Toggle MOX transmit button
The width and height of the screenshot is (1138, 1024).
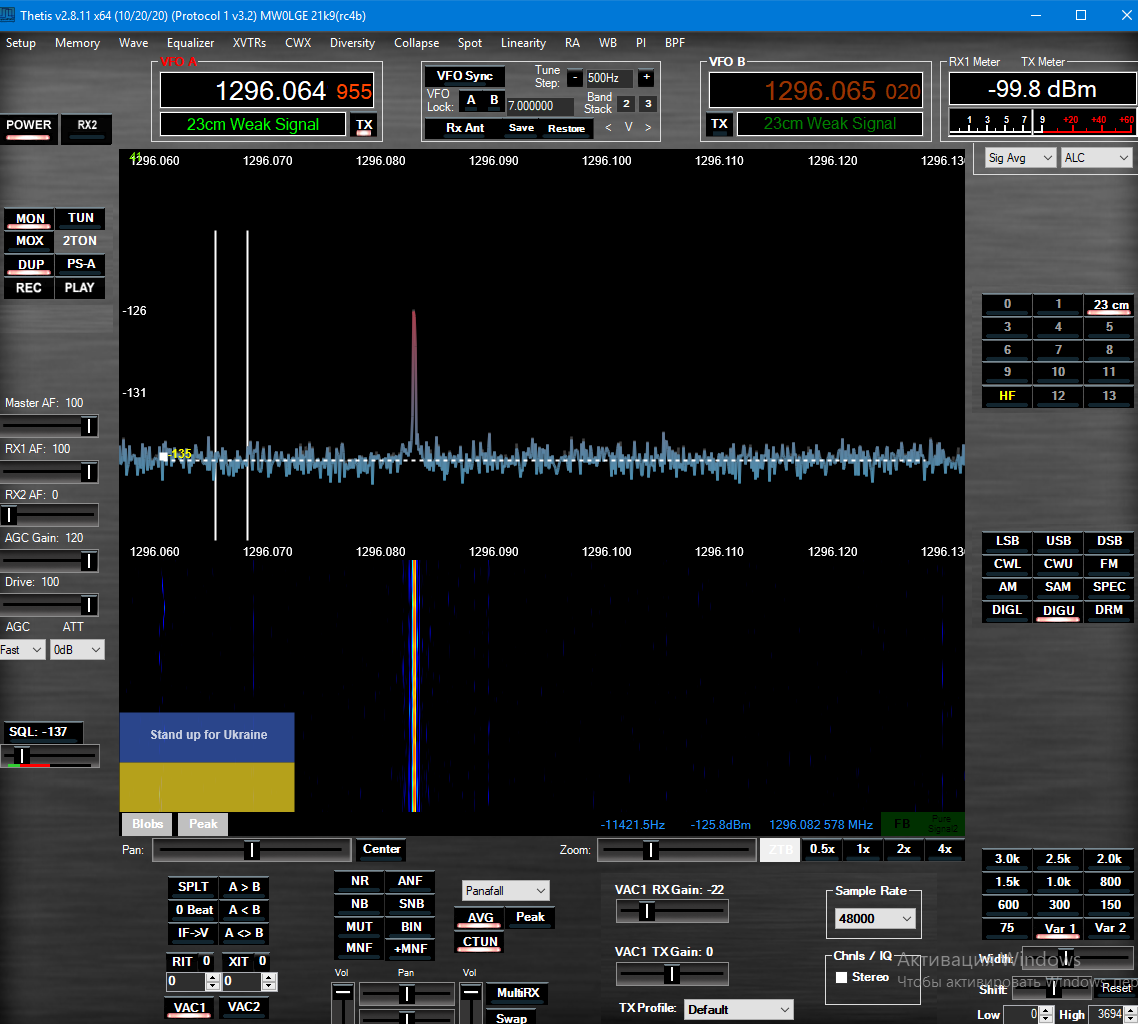point(30,241)
